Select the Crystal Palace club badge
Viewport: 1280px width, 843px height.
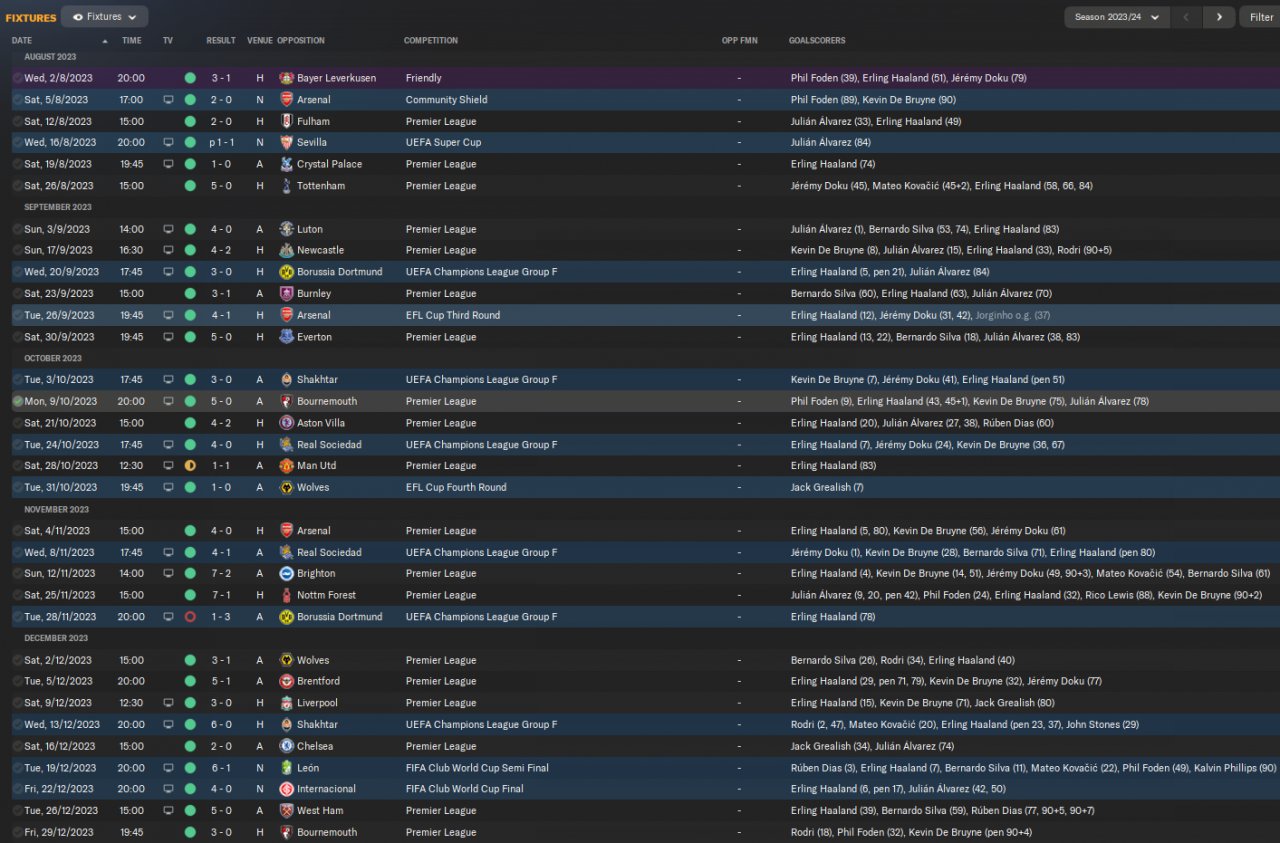click(286, 164)
